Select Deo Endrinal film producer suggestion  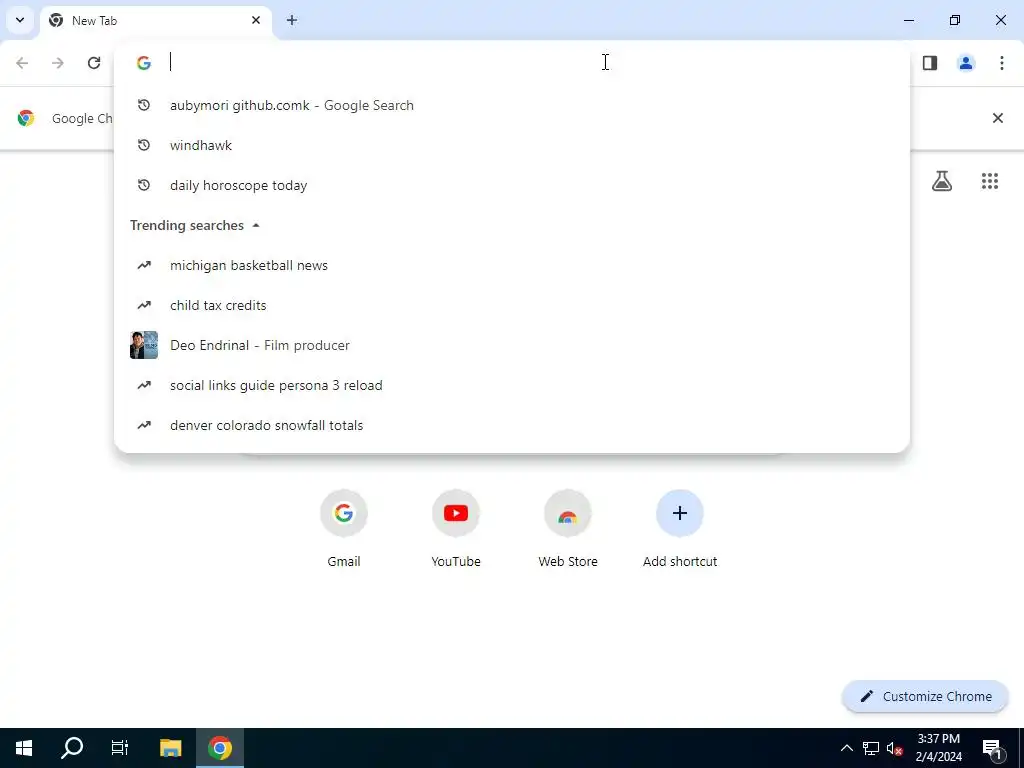click(512, 345)
